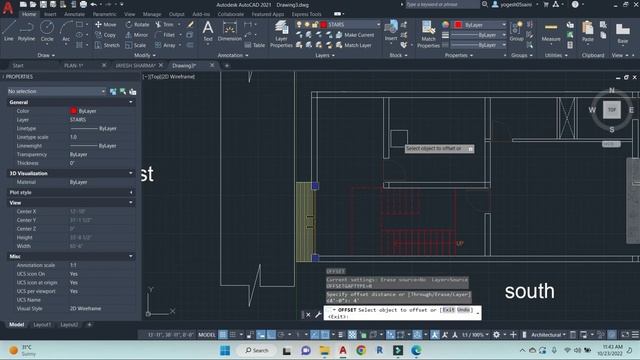Expand the Modify panel dropdown

pos(144,55)
